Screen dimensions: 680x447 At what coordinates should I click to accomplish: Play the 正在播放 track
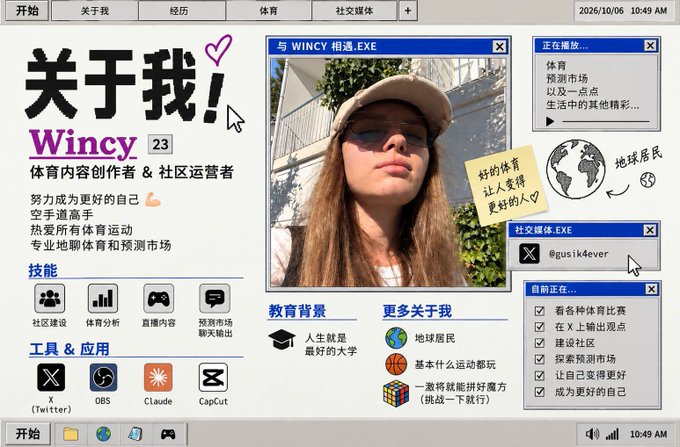[x=550, y=121]
